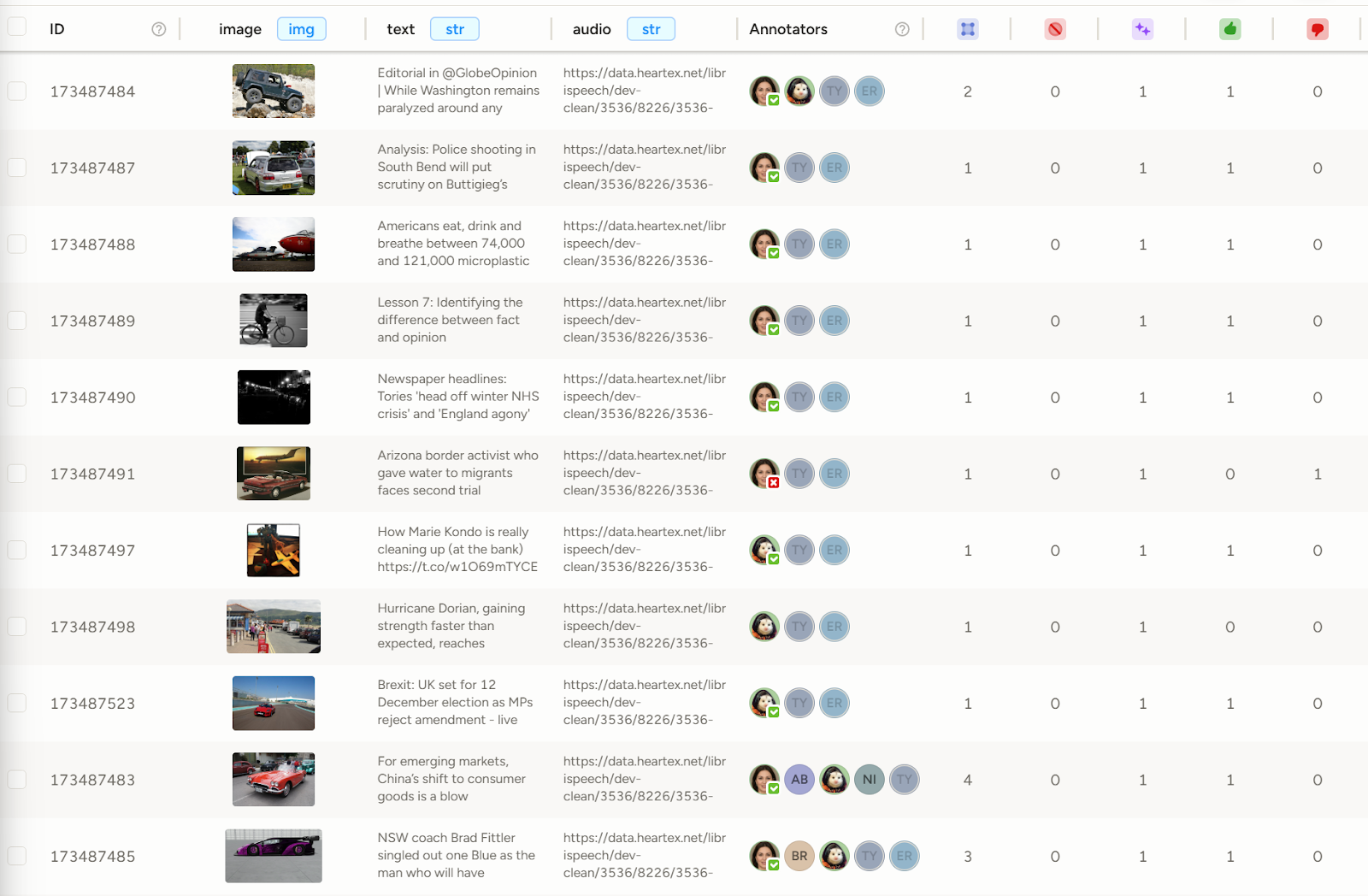Open the str type selector on the audio column

[651, 28]
